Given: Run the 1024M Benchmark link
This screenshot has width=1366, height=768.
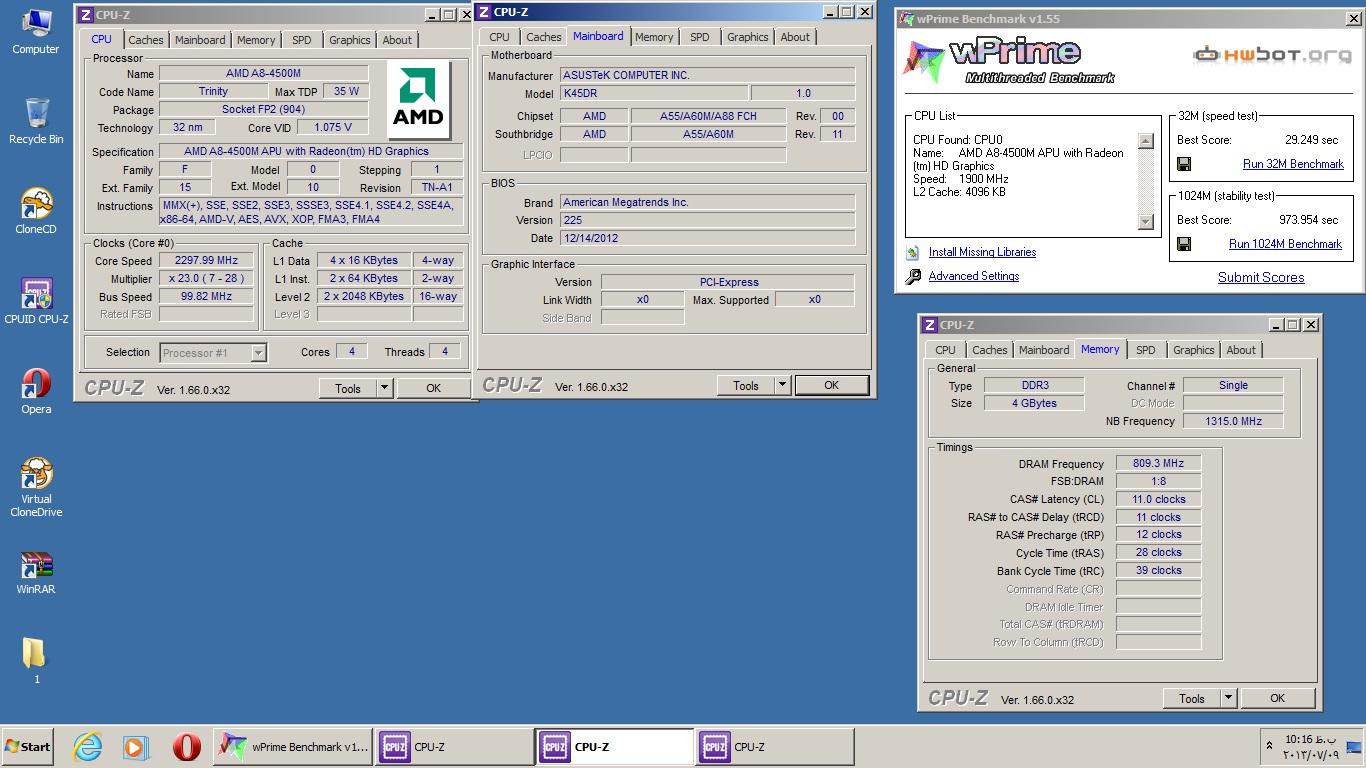Looking at the screenshot, I should [1285, 244].
